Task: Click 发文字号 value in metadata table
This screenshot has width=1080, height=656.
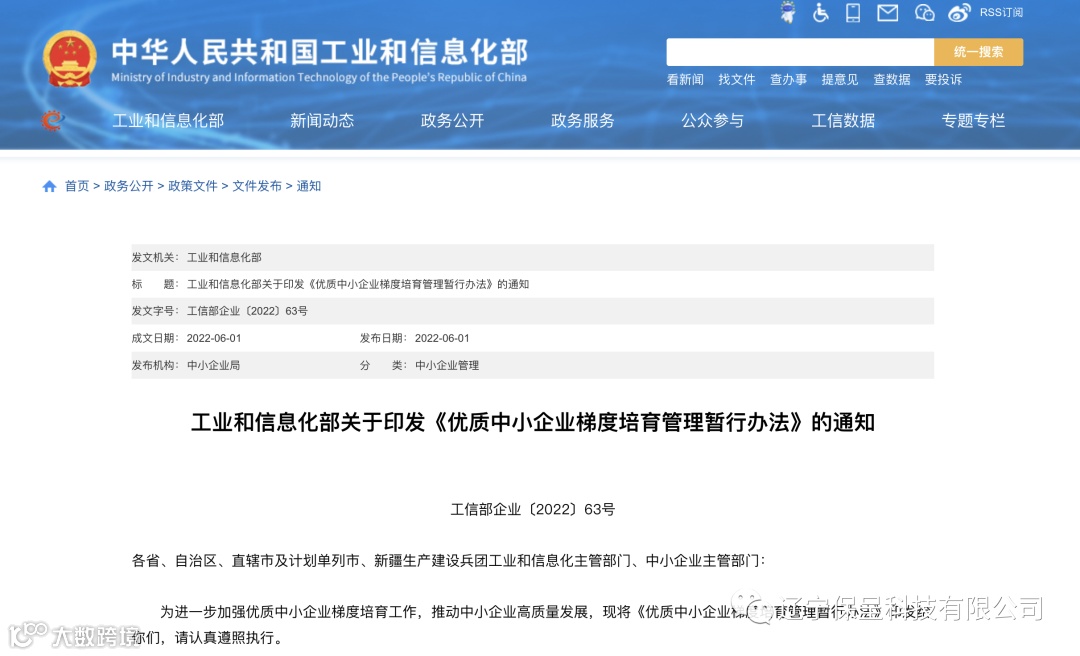Action: pyautogui.click(x=247, y=311)
